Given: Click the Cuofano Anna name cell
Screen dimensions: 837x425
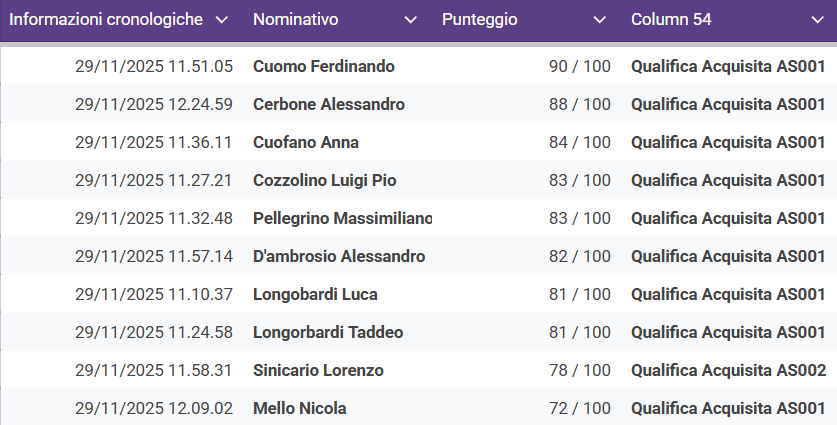Looking at the screenshot, I should 306,143.
